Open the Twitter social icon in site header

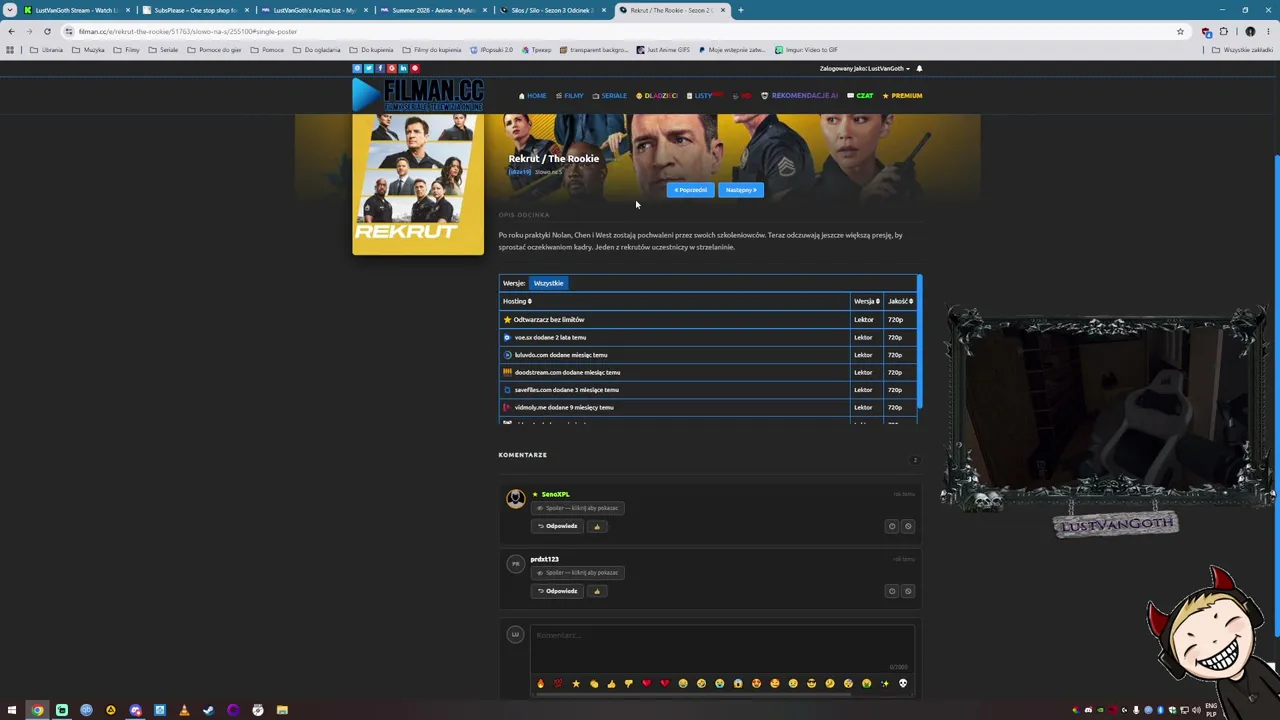(368, 68)
